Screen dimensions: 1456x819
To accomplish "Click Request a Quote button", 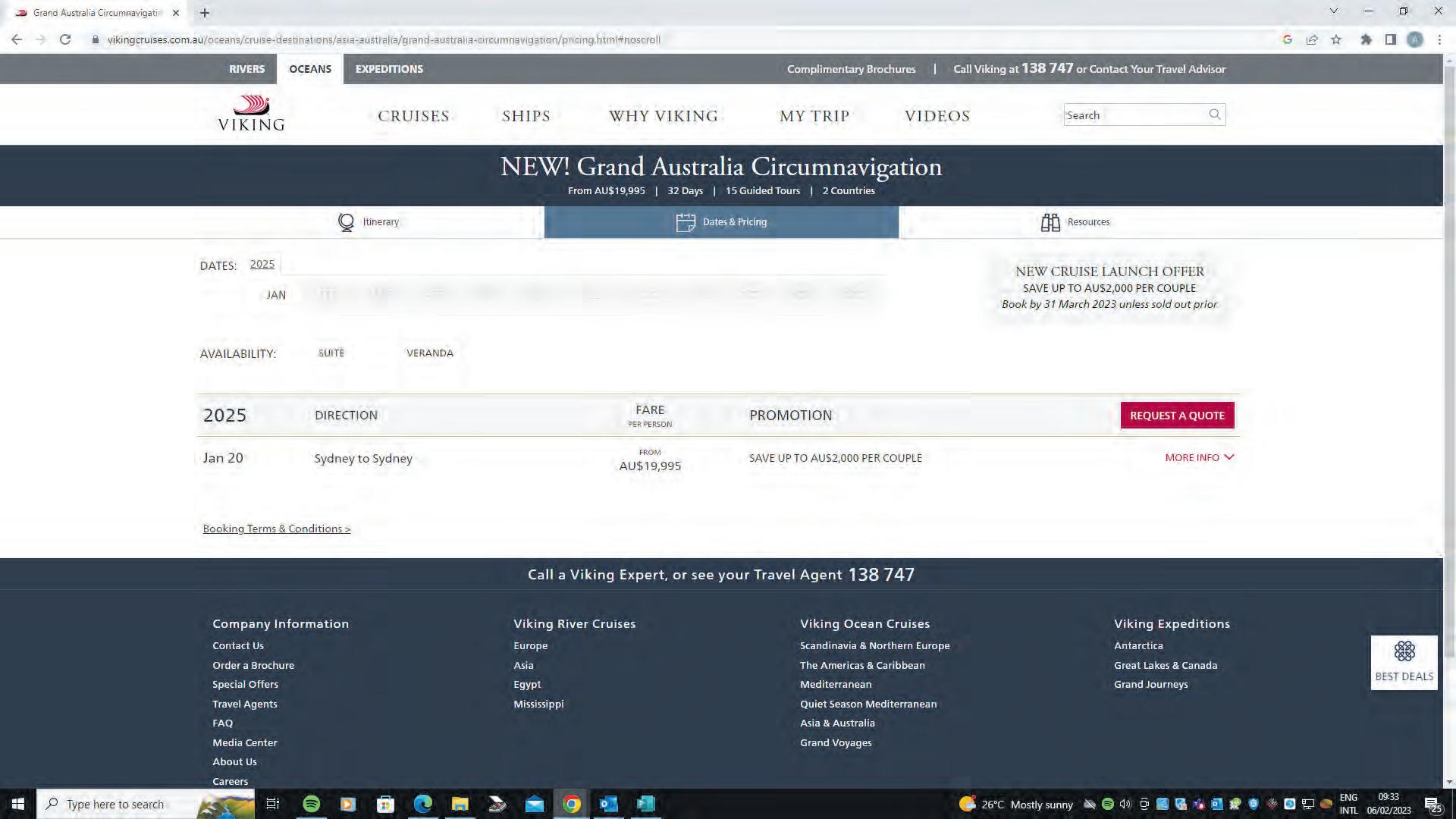I will coord(1177,416).
